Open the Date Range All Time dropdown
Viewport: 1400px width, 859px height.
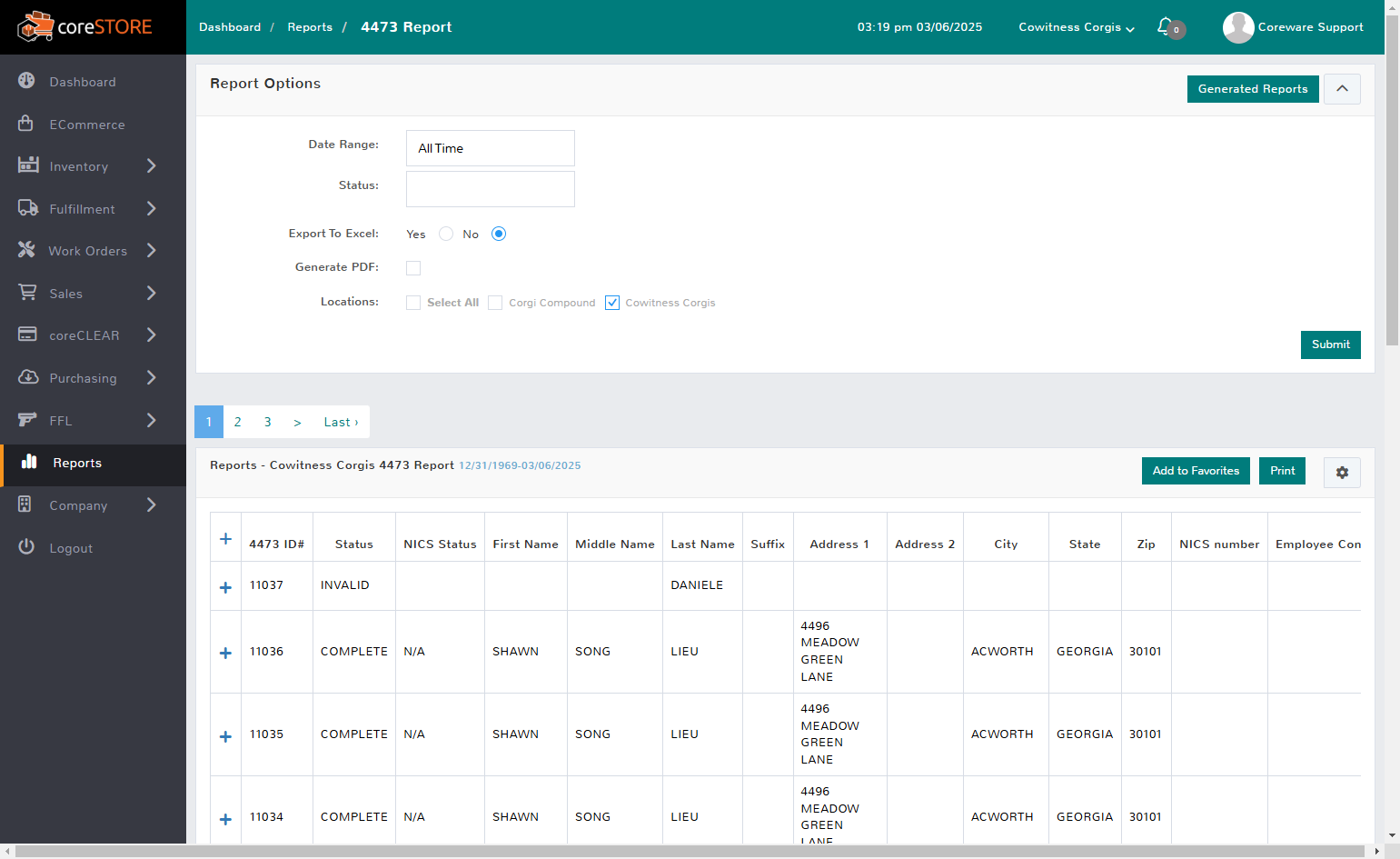(491, 148)
